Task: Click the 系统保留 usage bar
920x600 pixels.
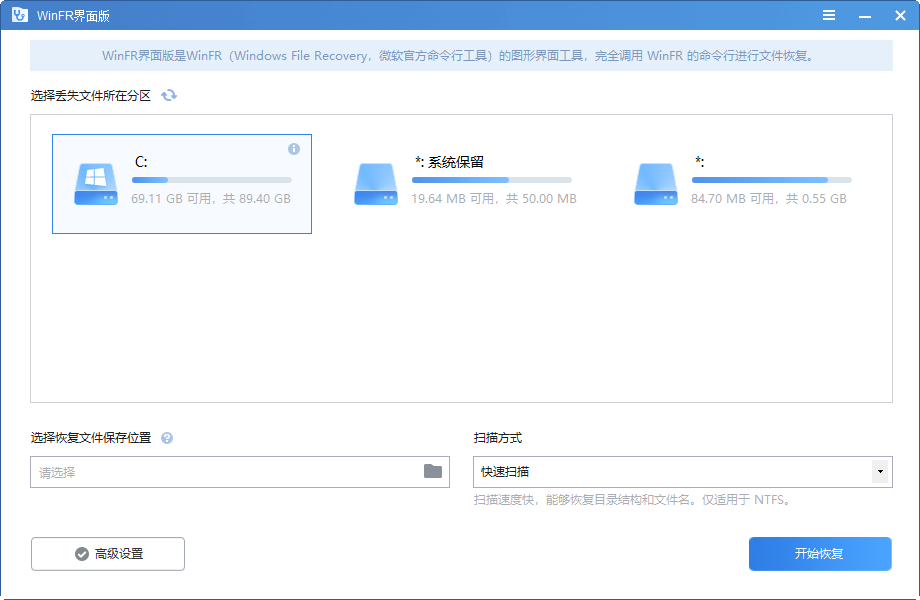Action: [x=492, y=180]
